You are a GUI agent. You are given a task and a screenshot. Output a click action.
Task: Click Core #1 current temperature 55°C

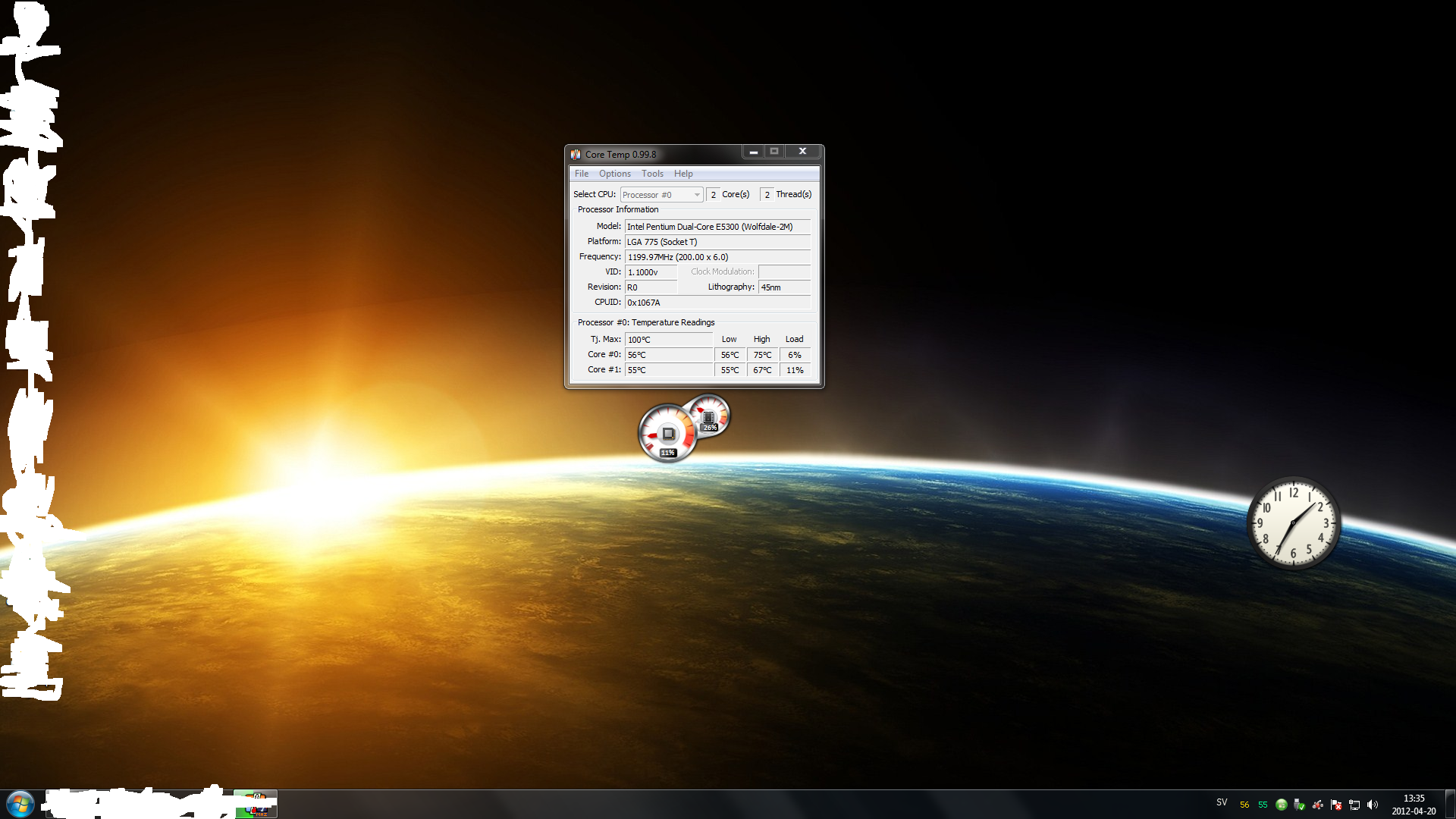tap(668, 370)
